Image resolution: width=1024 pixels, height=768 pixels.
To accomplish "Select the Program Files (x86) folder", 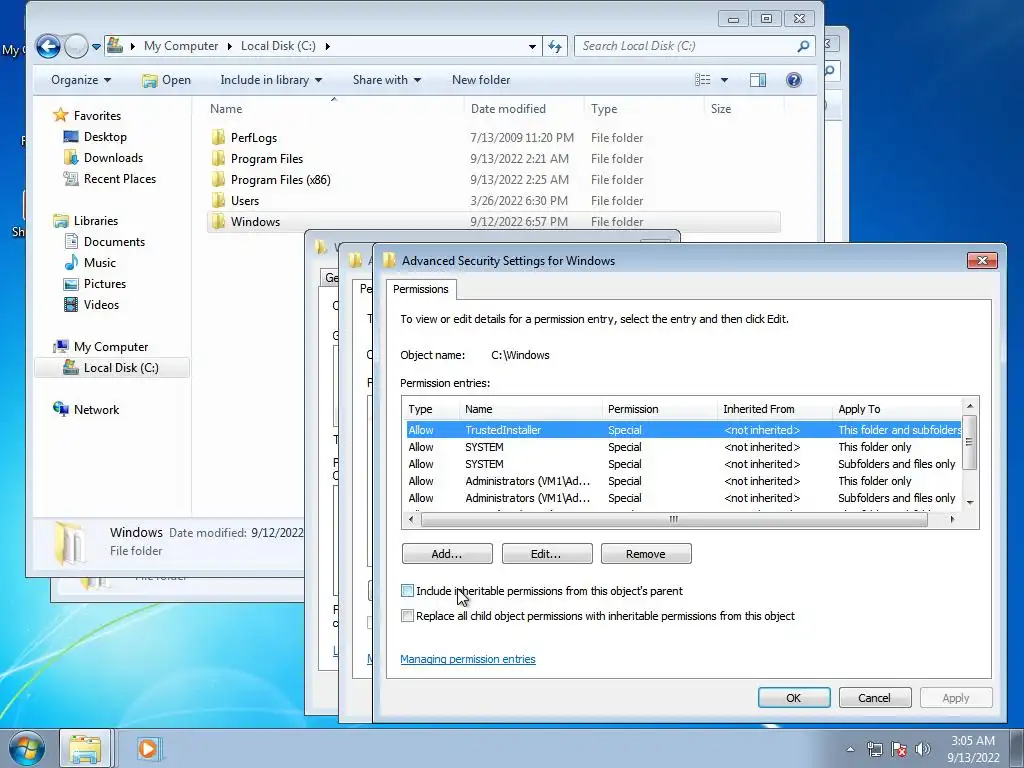I will tap(280, 180).
